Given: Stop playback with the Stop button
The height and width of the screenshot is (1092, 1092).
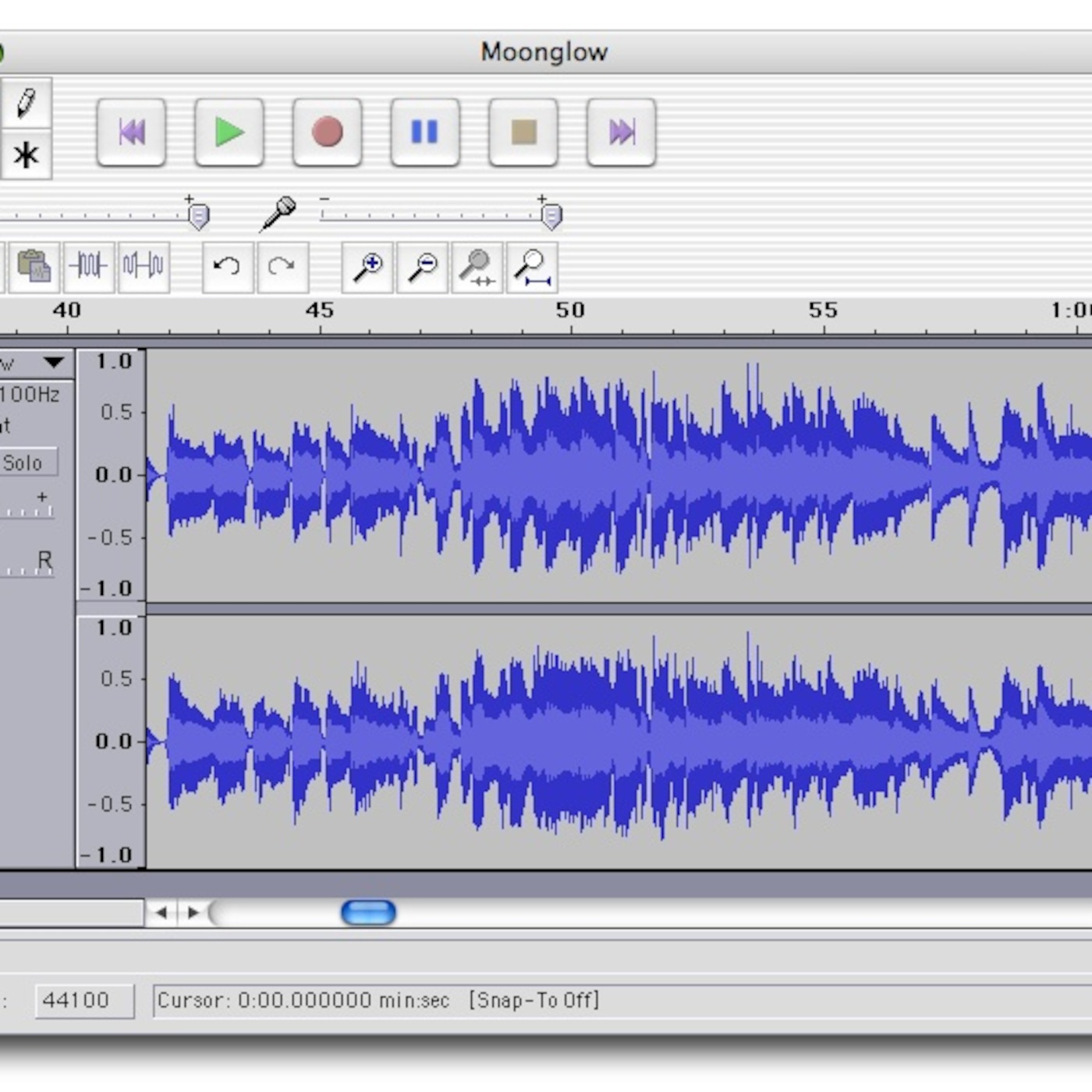Looking at the screenshot, I should (x=523, y=133).
